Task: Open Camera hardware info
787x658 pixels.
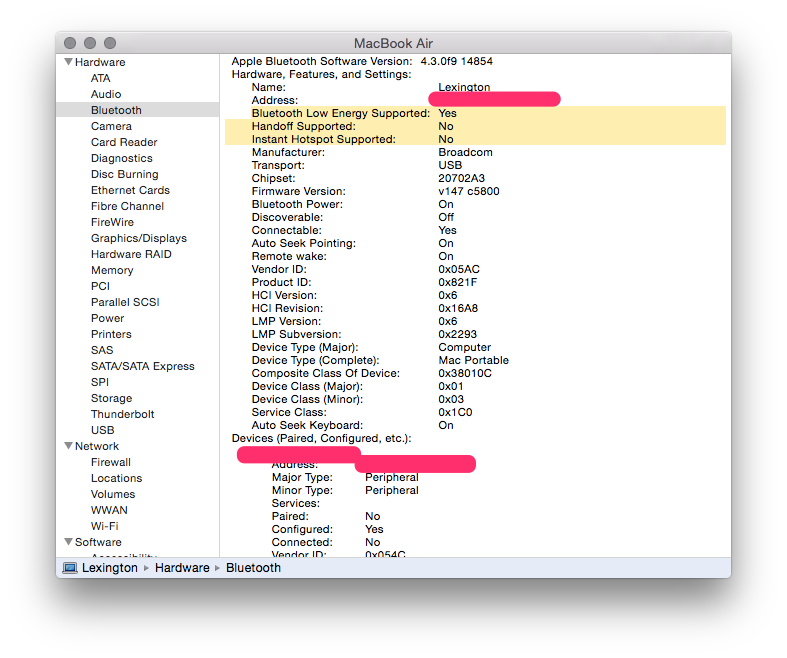Action: (x=111, y=126)
